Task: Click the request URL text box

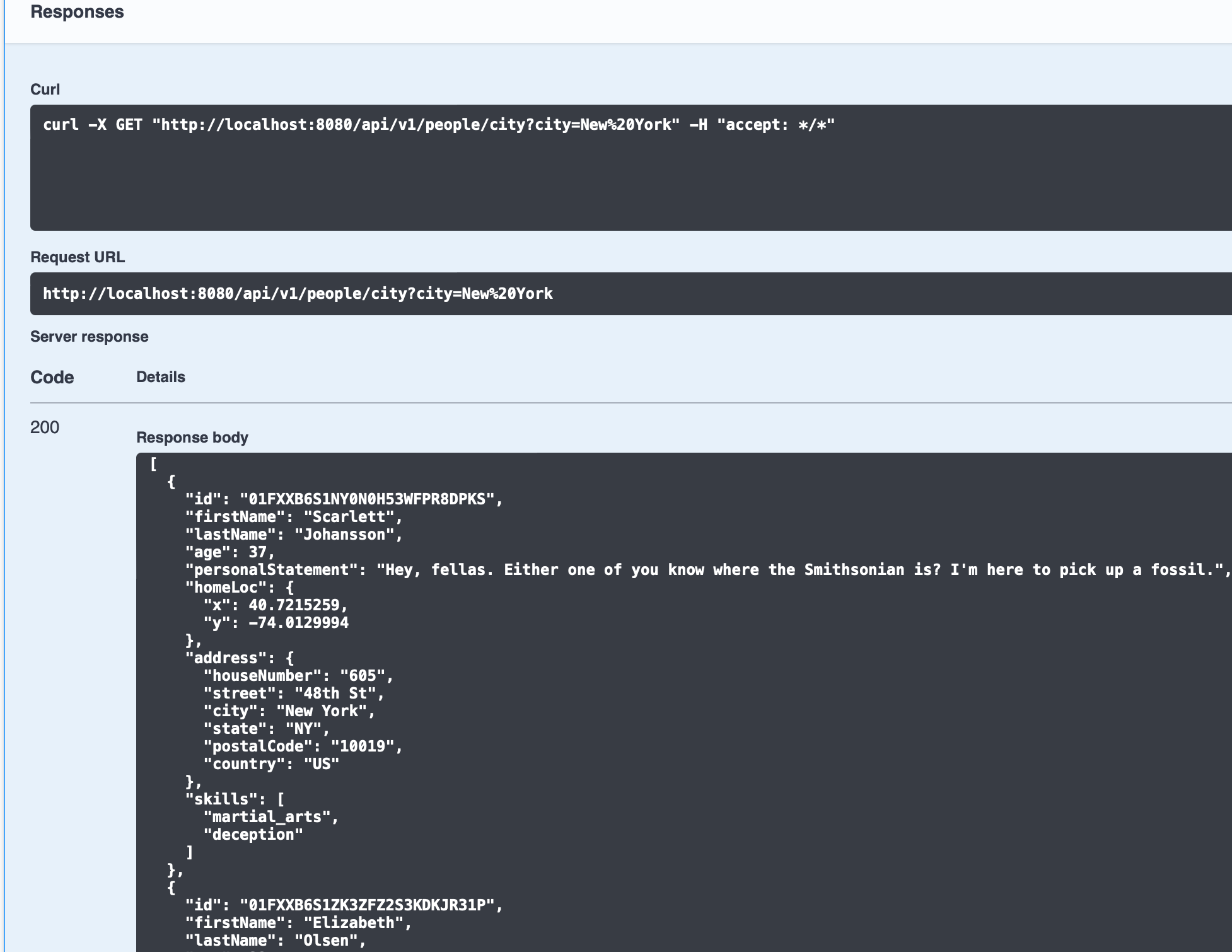Action: click(298, 294)
